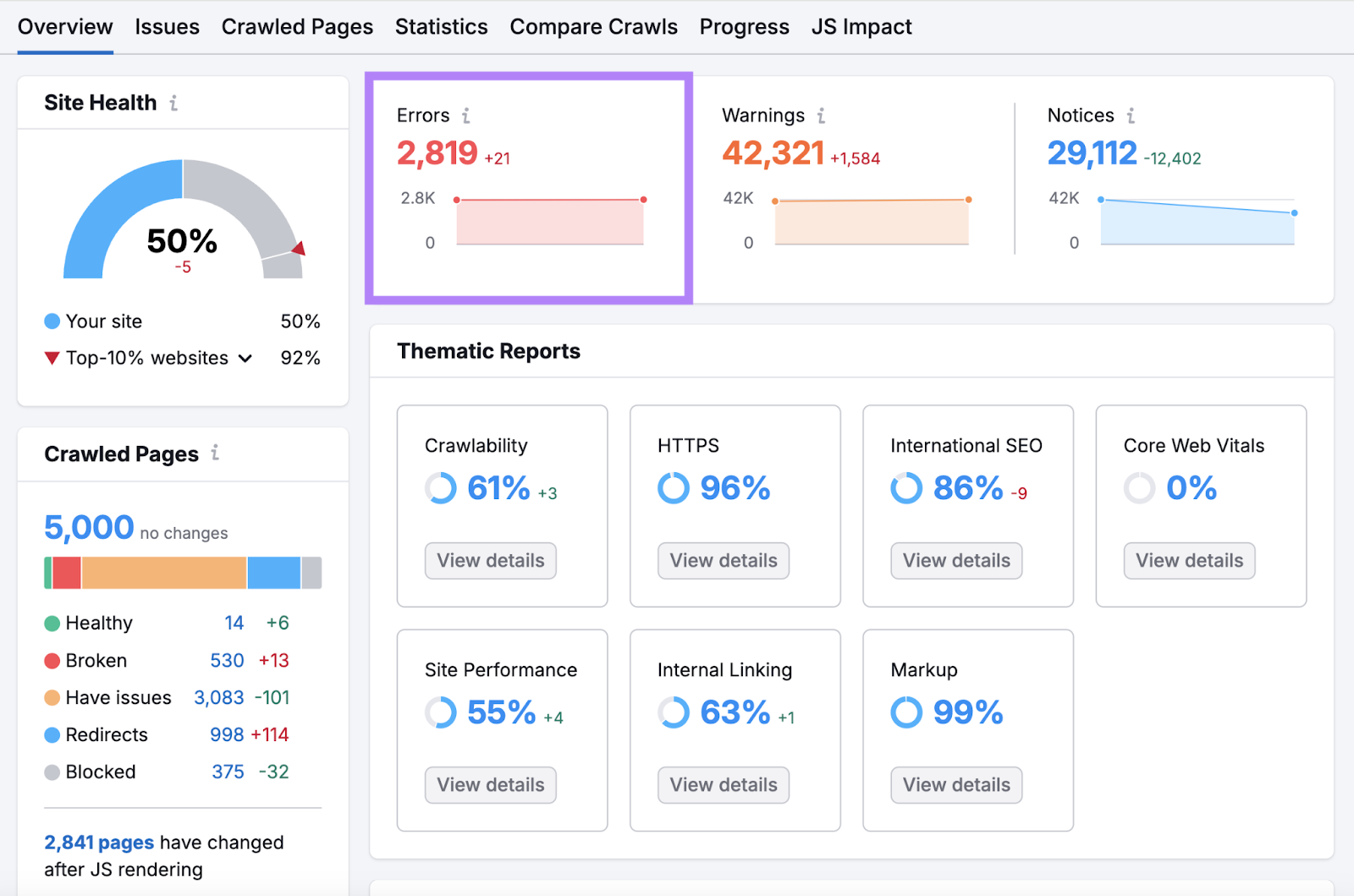1354x896 pixels.
Task: Click the Warnings trend chart
Action: coord(872,222)
